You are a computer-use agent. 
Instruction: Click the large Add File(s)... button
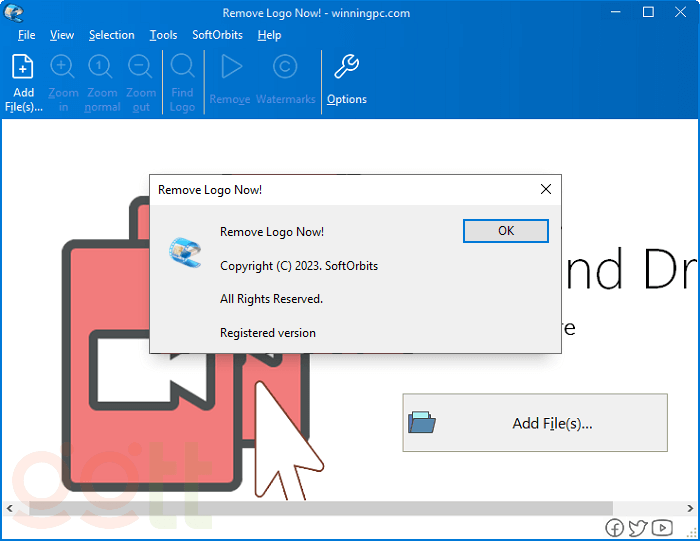535,423
